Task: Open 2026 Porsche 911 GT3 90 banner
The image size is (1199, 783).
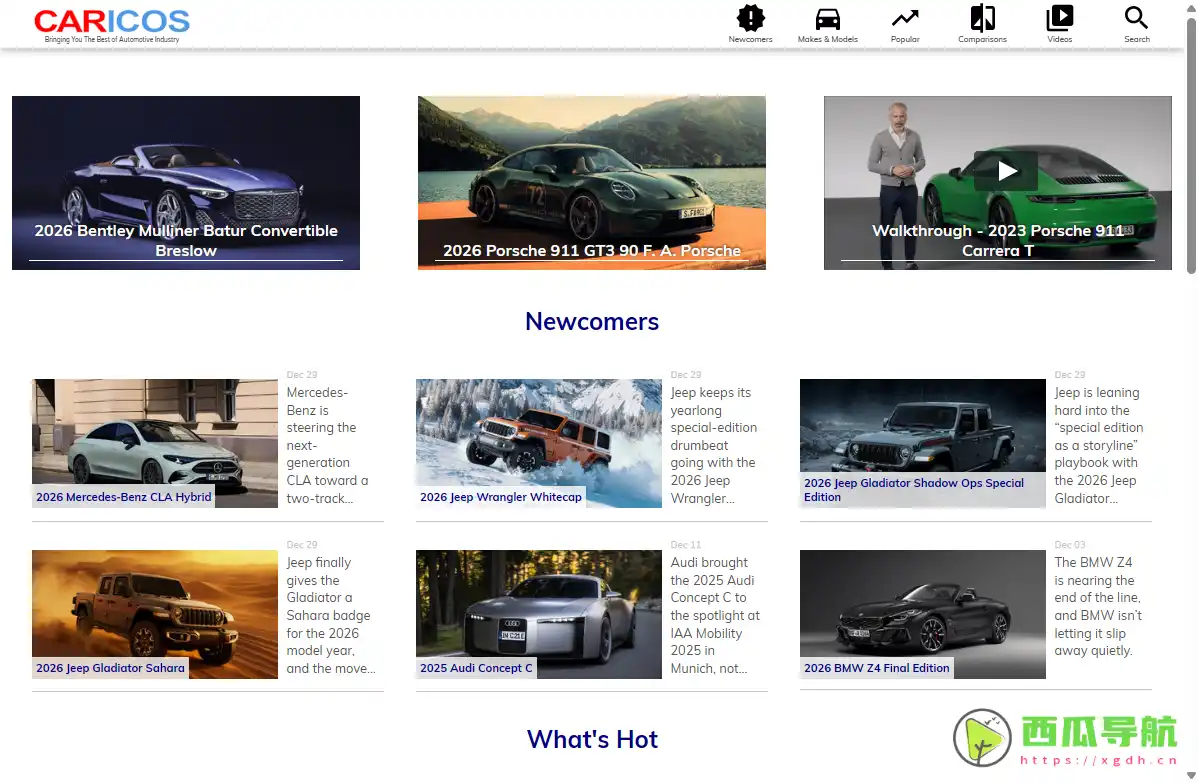Action: pos(591,183)
